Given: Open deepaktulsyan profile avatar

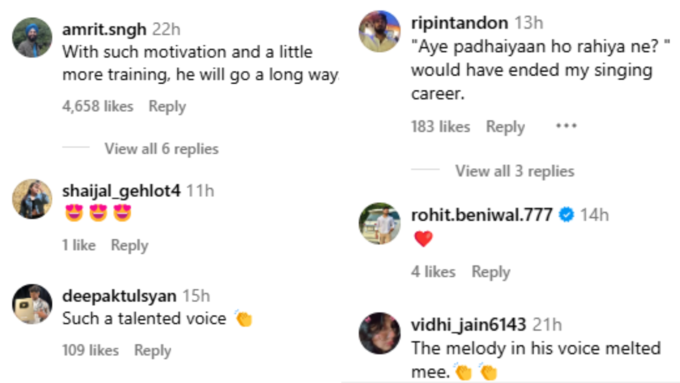Looking at the screenshot, I should [32, 304].
